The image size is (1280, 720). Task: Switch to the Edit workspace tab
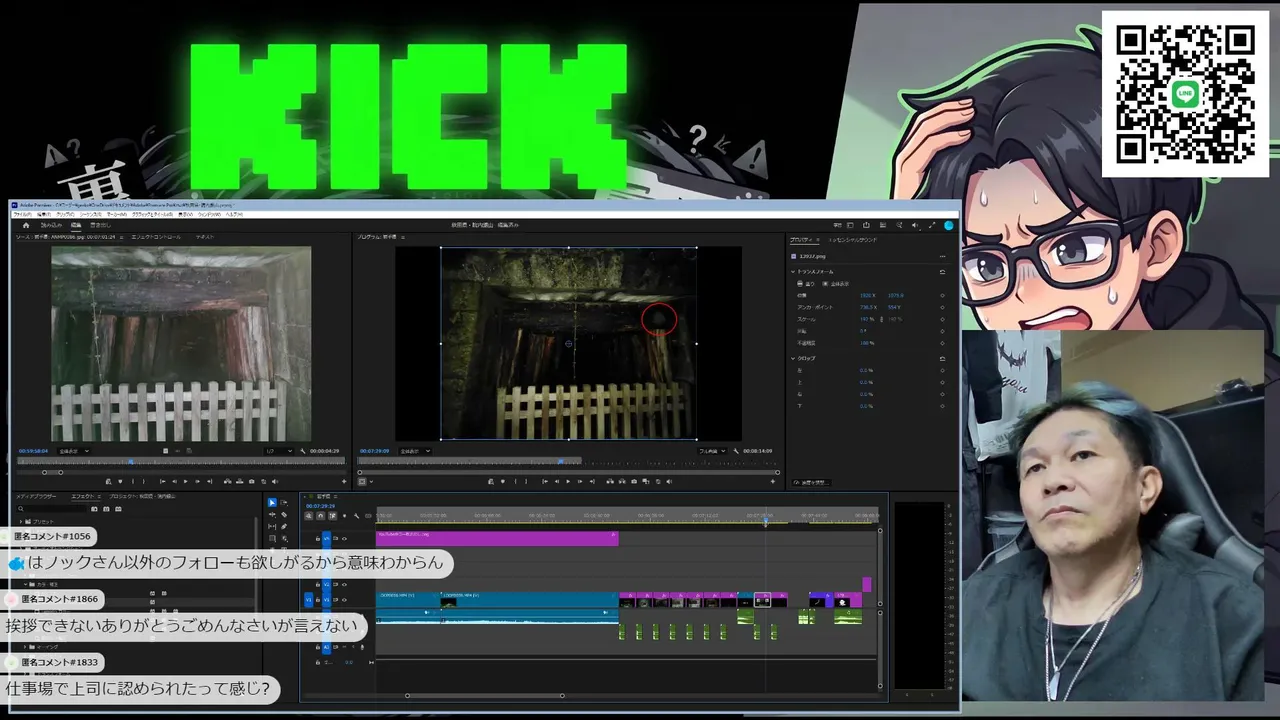[76, 225]
